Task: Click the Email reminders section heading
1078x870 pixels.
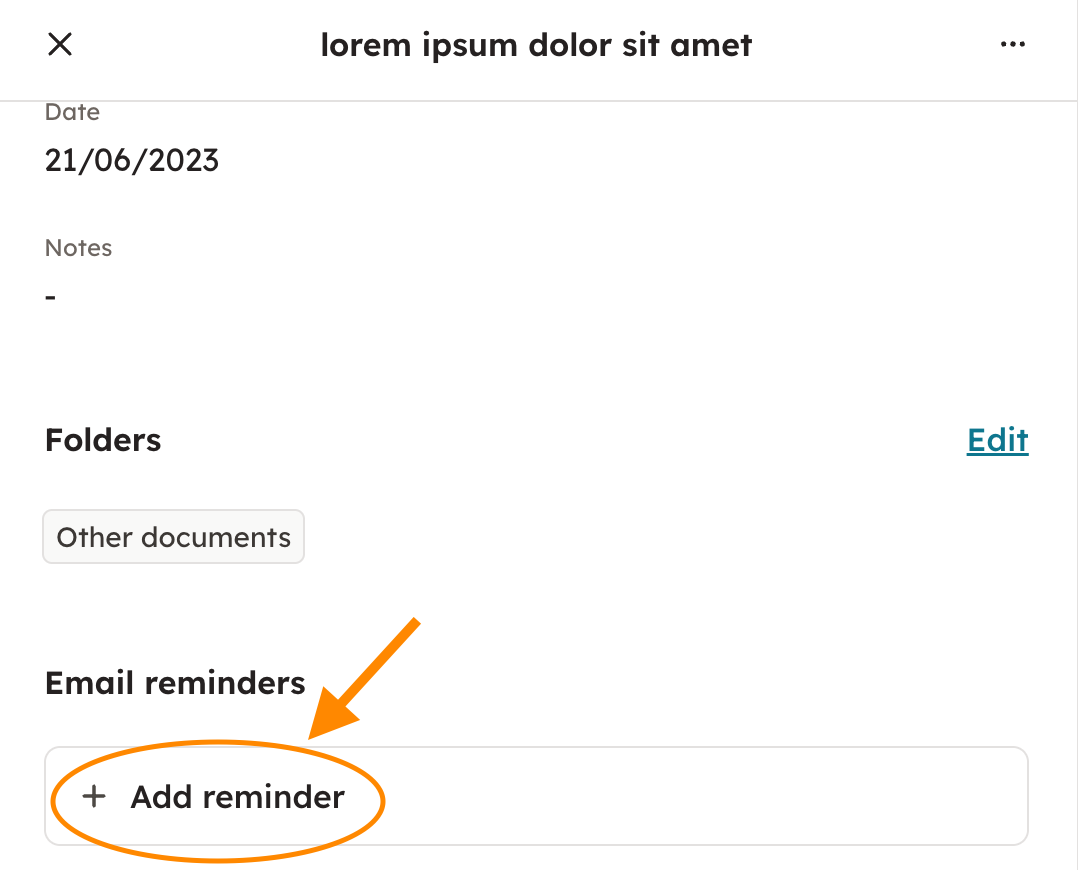Action: pyautogui.click(x=175, y=683)
